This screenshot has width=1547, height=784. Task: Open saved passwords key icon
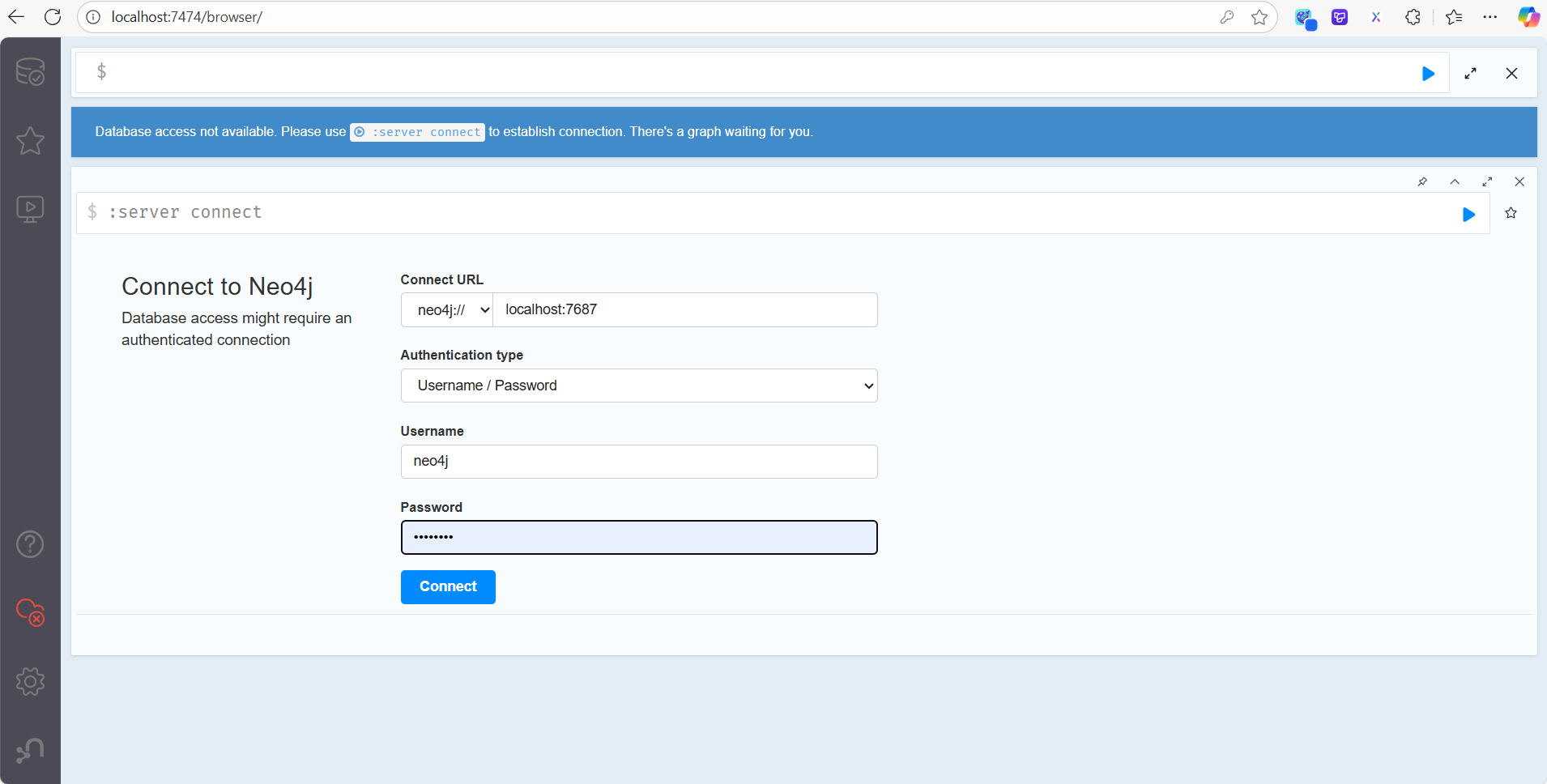(x=1227, y=17)
